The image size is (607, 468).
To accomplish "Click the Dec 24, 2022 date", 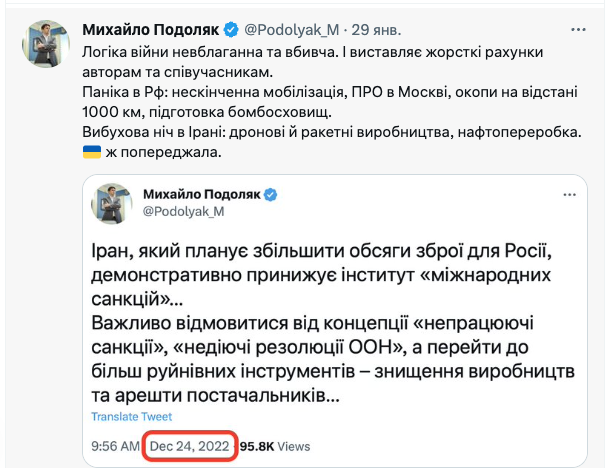I will [190, 445].
